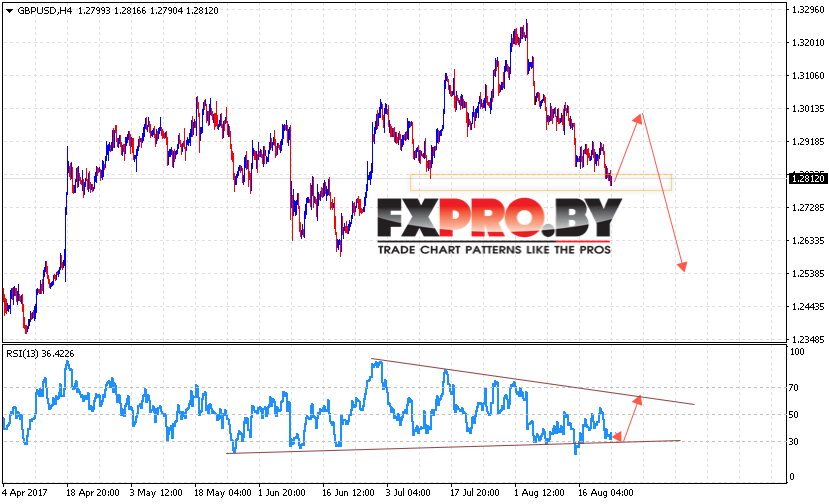The height and width of the screenshot is (504, 829).
Task: Select the RSI scale level 100
Action: tap(797, 352)
